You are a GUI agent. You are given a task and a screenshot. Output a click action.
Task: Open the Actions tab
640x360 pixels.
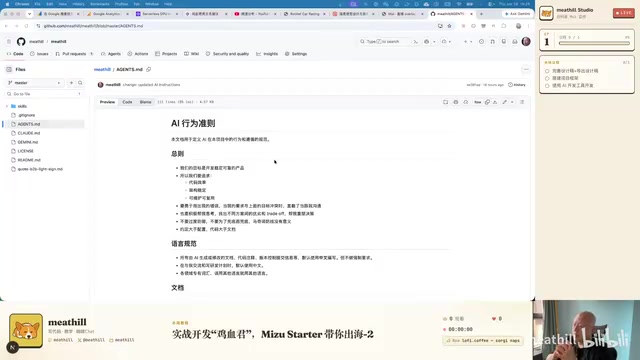click(138, 54)
